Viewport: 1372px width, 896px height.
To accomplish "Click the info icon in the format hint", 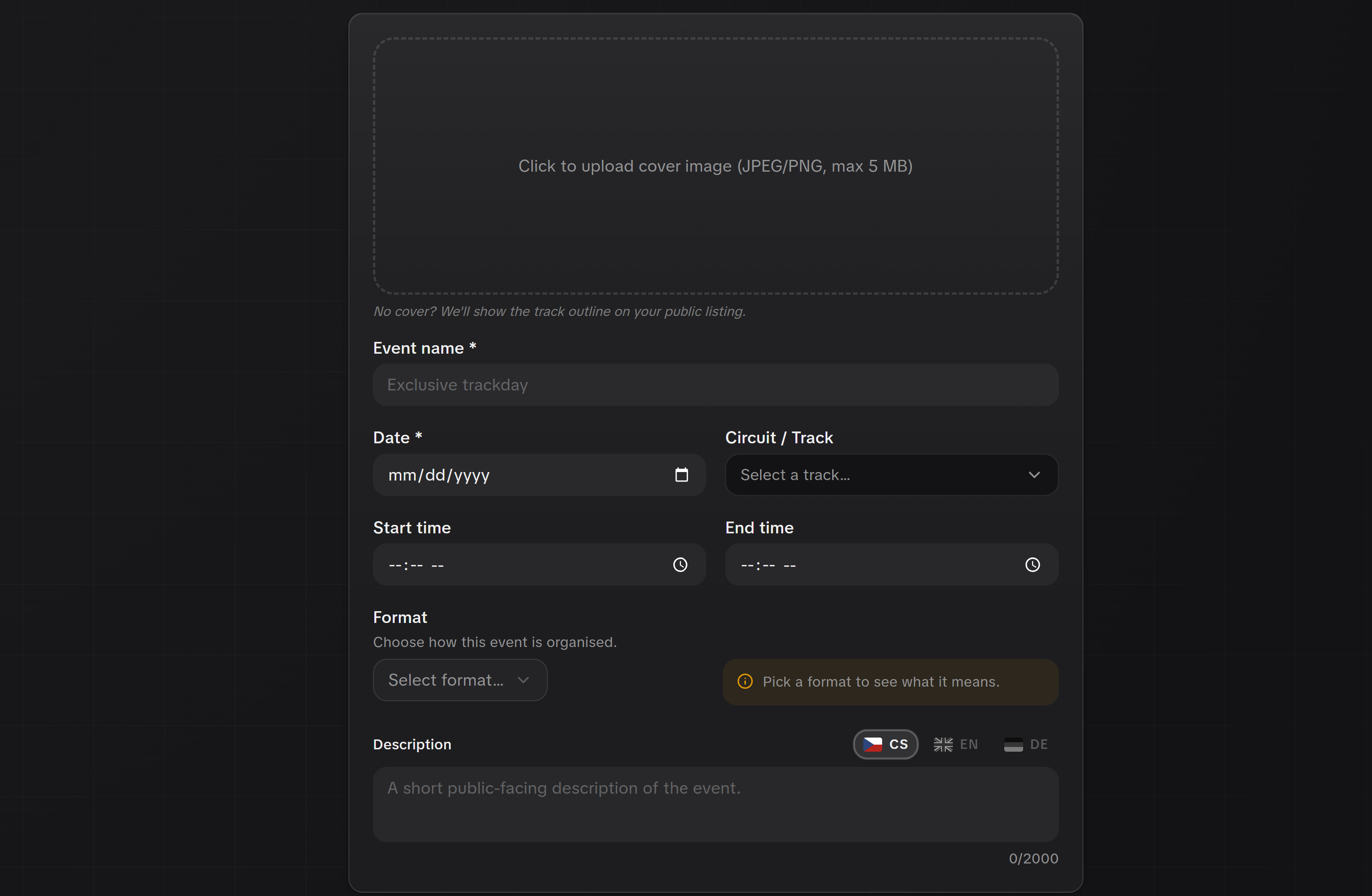I will (745, 681).
